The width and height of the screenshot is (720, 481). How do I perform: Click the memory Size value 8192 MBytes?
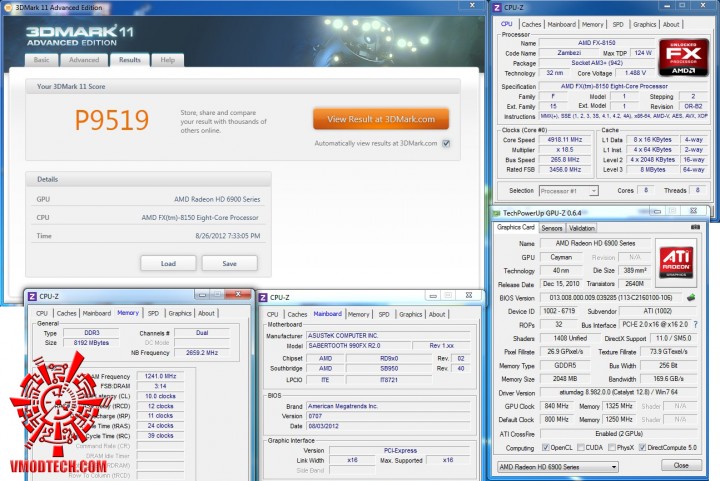(x=91, y=343)
